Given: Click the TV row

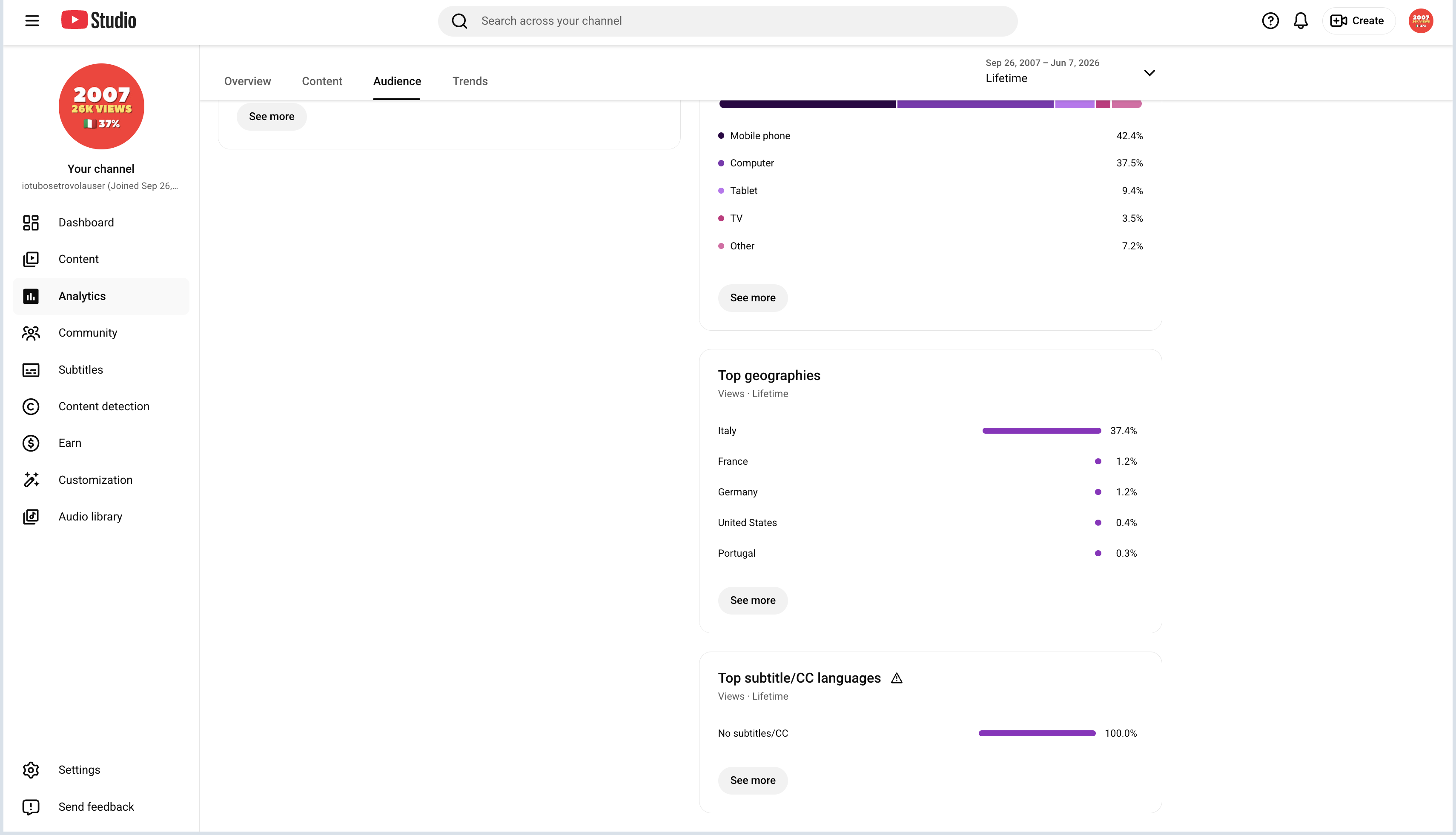Looking at the screenshot, I should click(x=930, y=218).
